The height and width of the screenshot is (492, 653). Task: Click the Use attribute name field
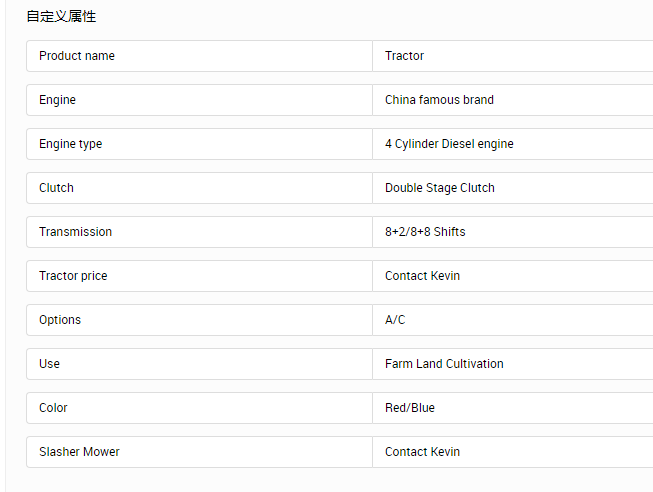[199, 364]
